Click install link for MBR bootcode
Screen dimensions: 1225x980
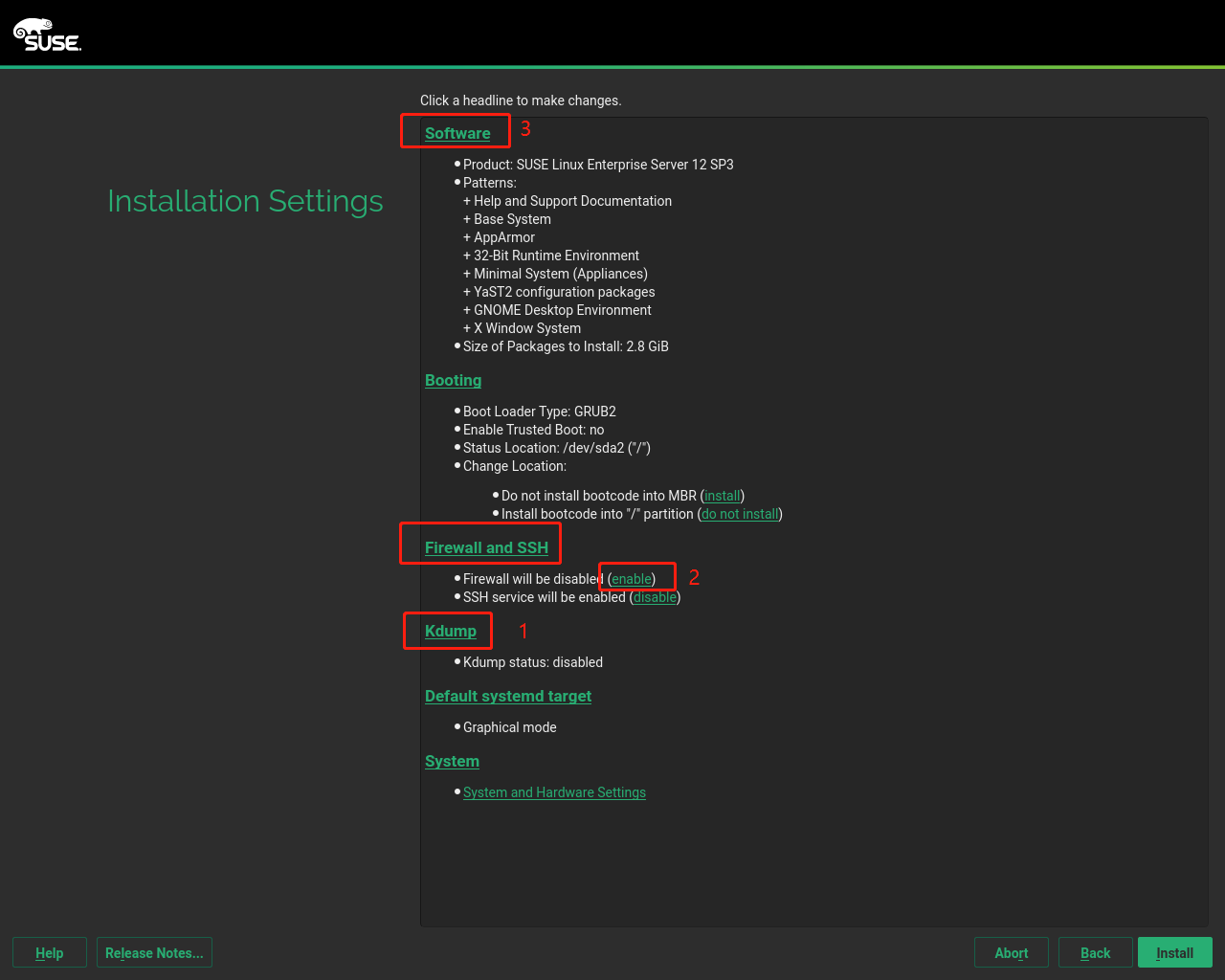723,496
